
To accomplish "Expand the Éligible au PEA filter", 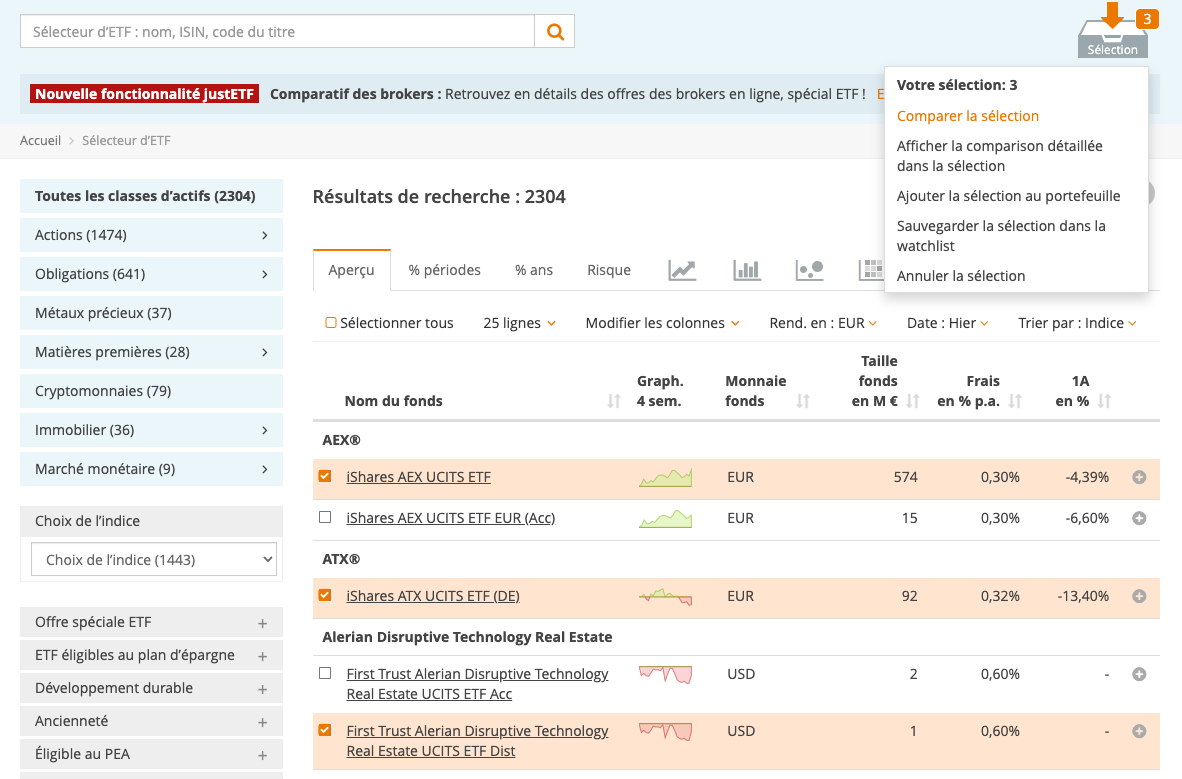I will (x=262, y=755).
